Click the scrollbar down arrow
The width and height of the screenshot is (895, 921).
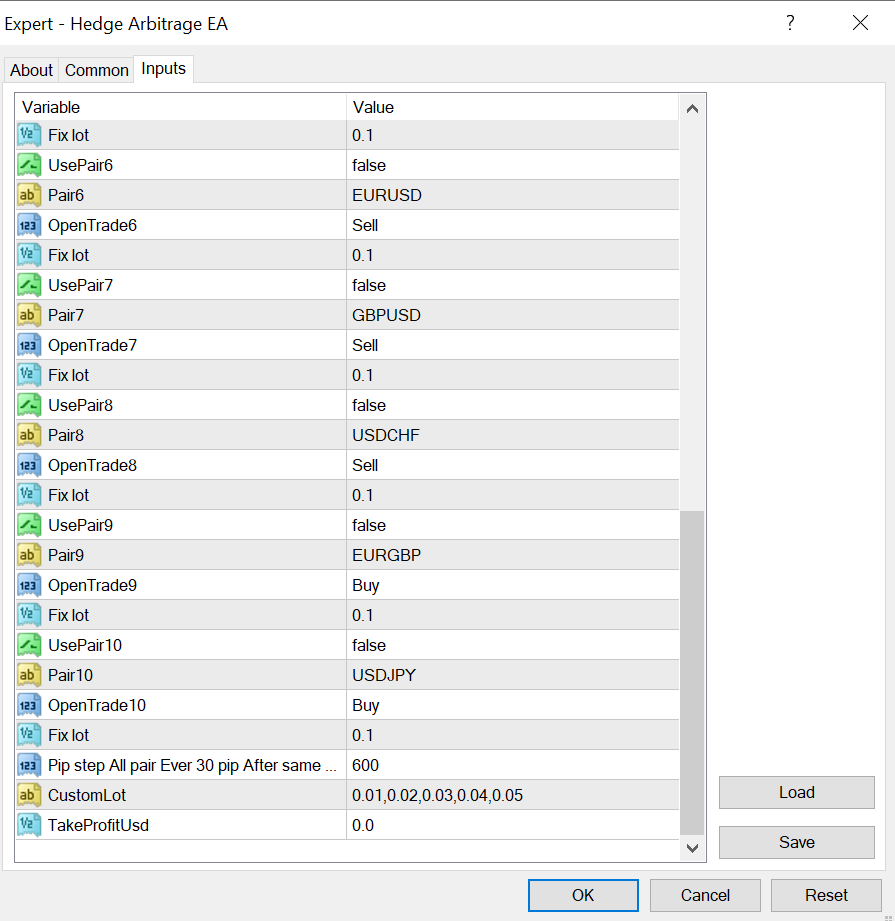tap(692, 848)
